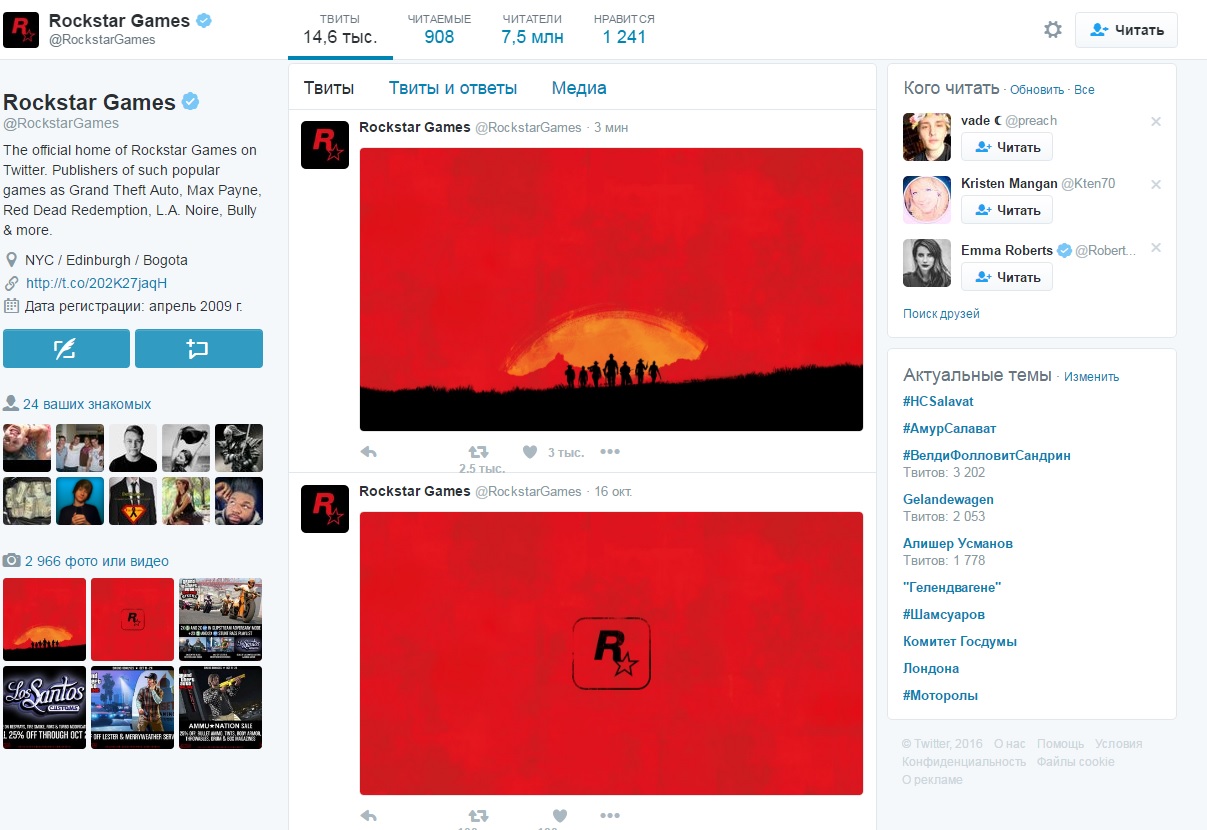
Task: Open Emma Roberts' profile picture
Action: (927, 263)
